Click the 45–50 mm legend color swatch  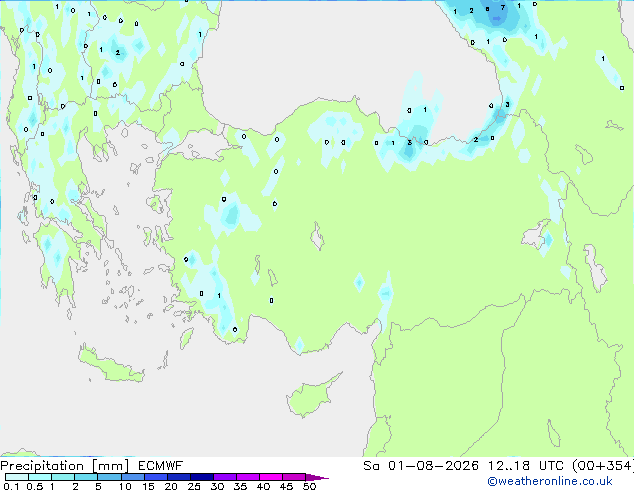coord(294,477)
